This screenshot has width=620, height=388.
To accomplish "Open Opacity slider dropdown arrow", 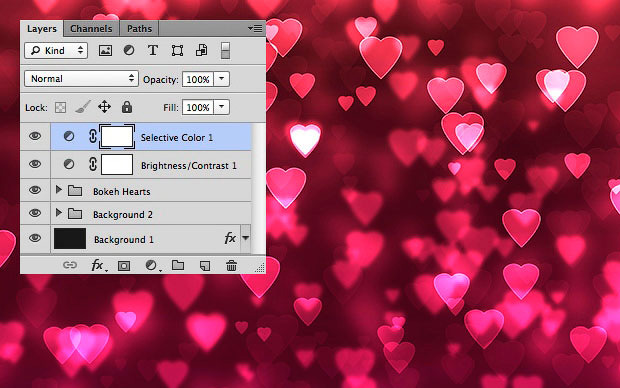I will click(x=221, y=79).
